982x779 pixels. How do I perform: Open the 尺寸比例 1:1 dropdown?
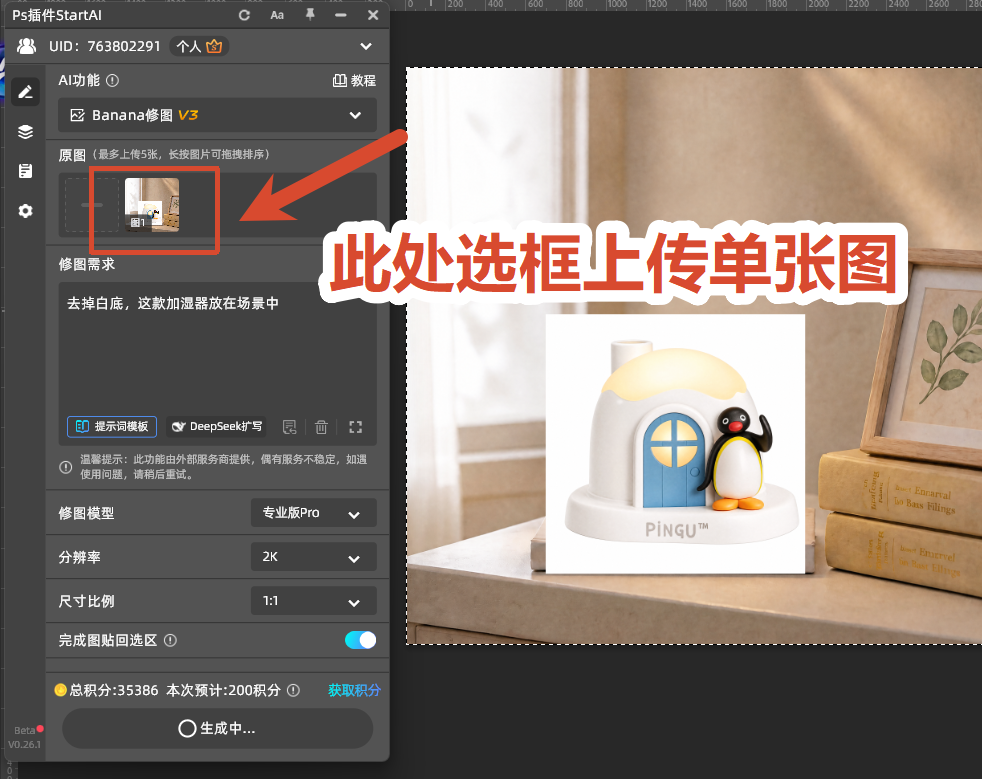click(x=314, y=601)
